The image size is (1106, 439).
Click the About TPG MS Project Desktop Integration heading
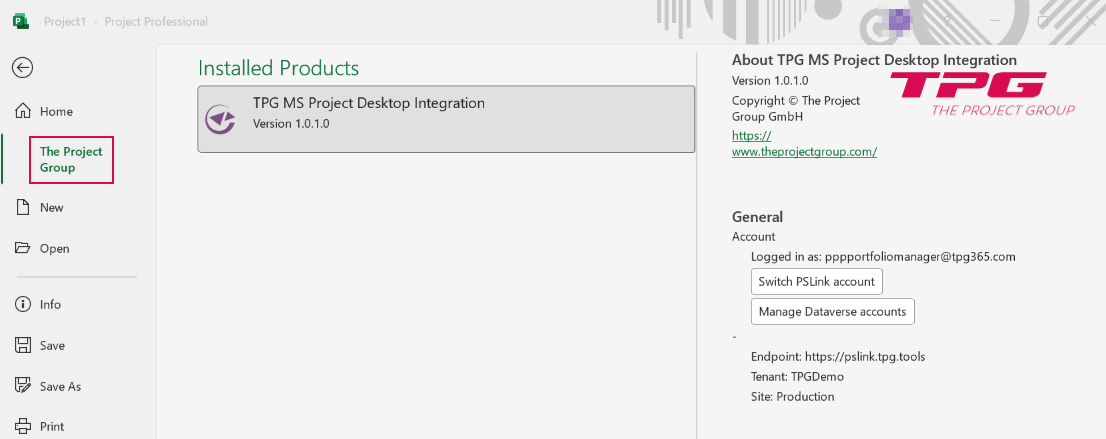pos(875,60)
